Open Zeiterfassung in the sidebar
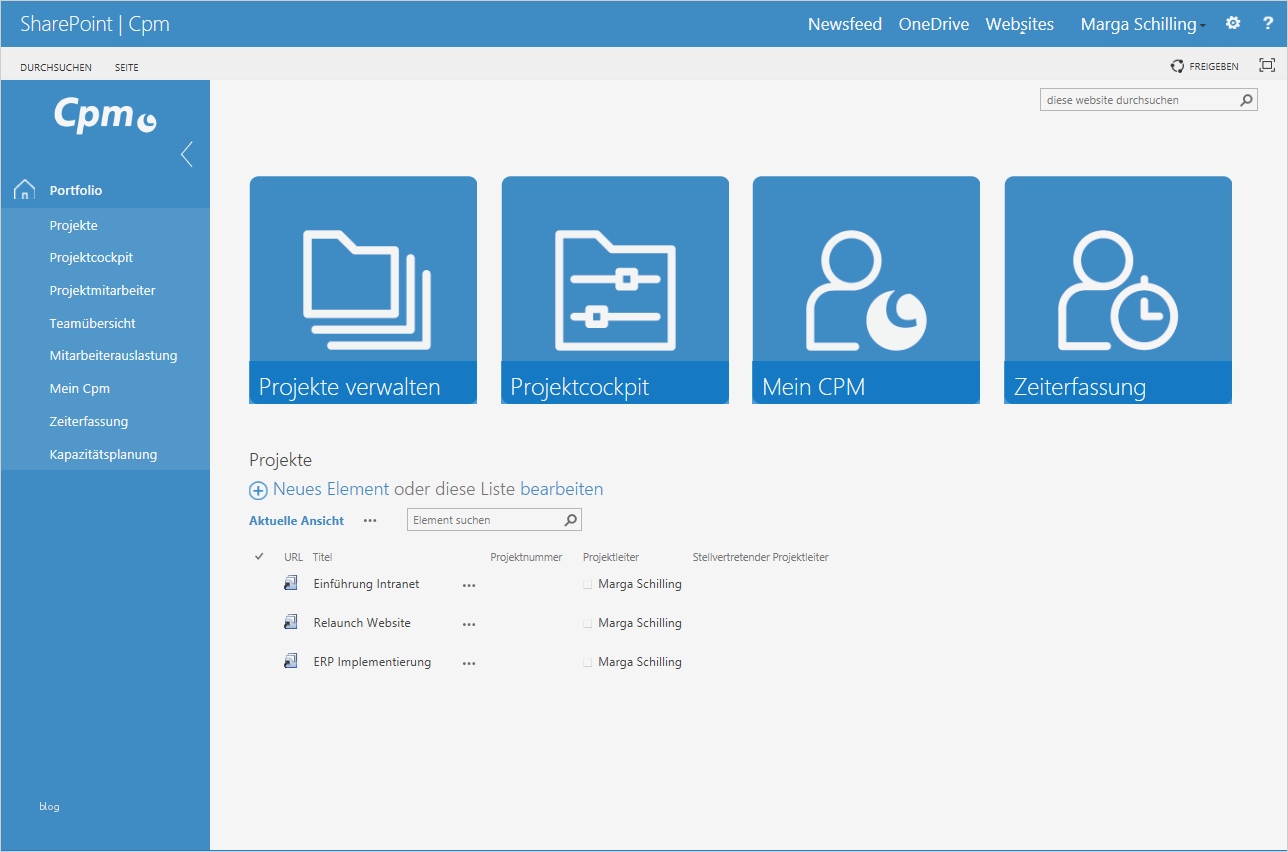This screenshot has height=852, width=1288. [89, 421]
